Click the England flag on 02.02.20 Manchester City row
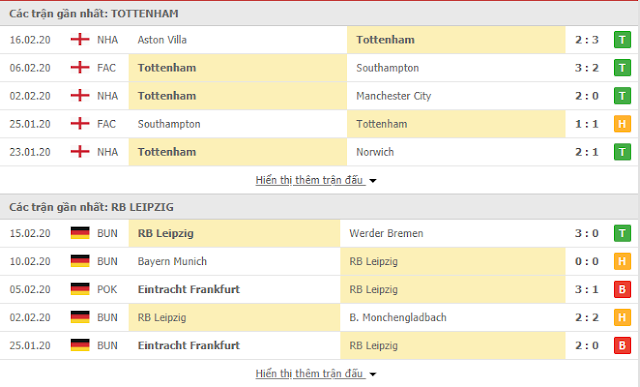This screenshot has height=387, width=640. coord(80,96)
